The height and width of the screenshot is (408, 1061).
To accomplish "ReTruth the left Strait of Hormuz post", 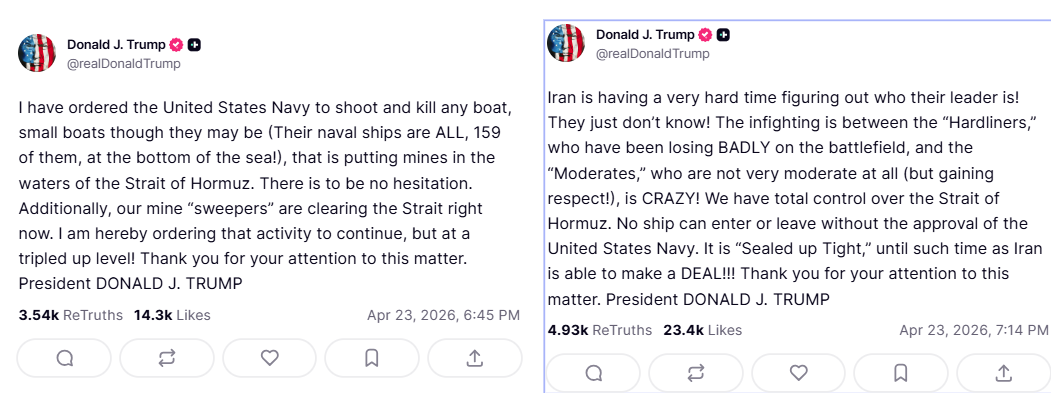I will click(x=167, y=358).
